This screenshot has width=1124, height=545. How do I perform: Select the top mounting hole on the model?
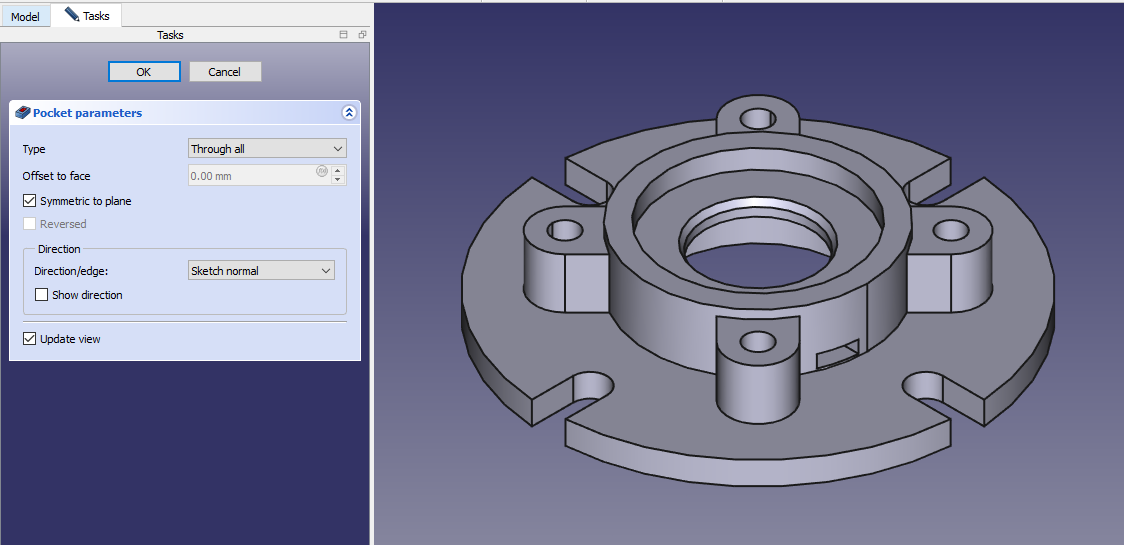click(757, 119)
